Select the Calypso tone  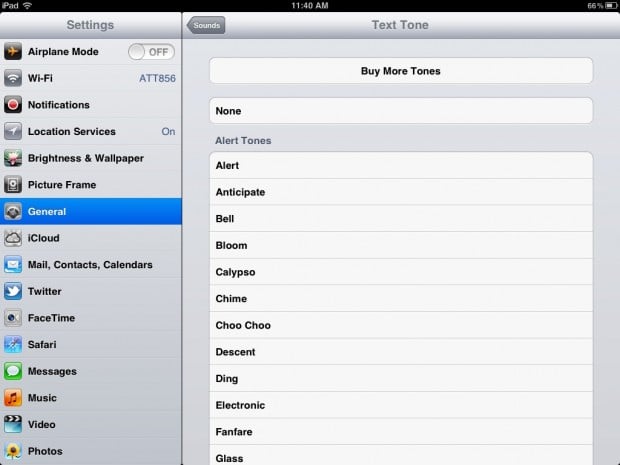[401, 272]
